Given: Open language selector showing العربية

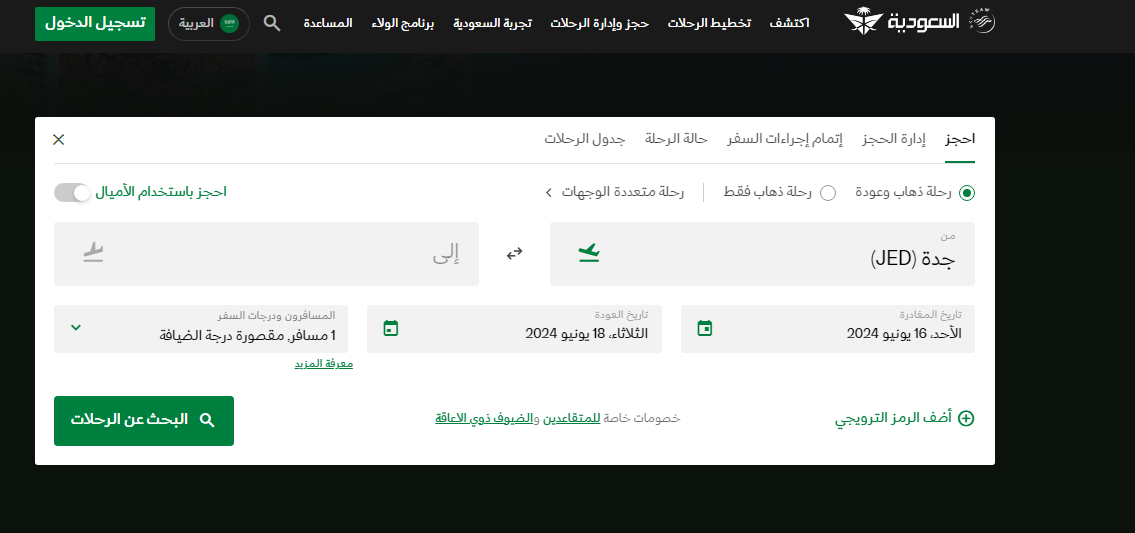Looking at the screenshot, I should [209, 24].
